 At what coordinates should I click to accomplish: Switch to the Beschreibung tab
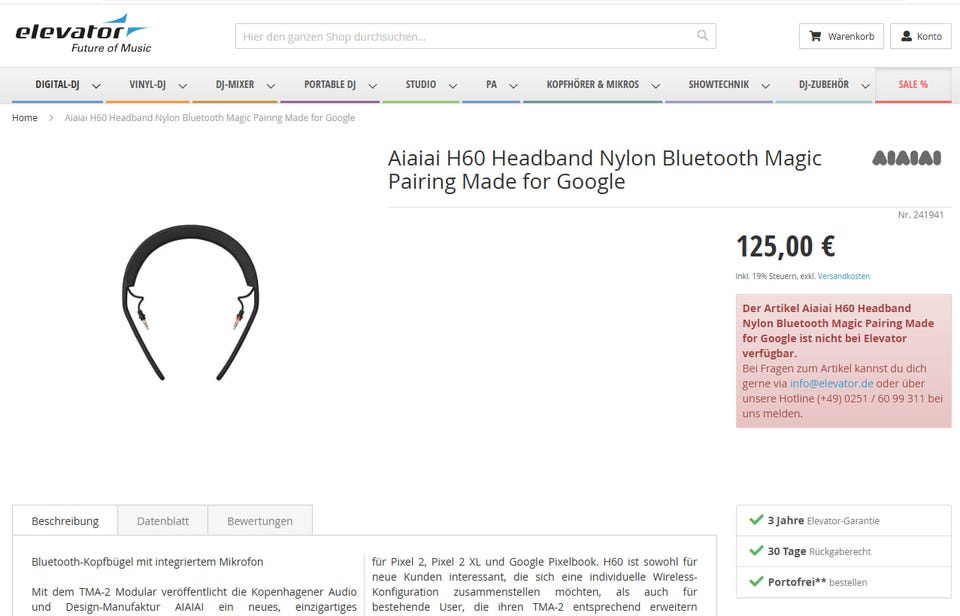pyautogui.click(x=65, y=520)
